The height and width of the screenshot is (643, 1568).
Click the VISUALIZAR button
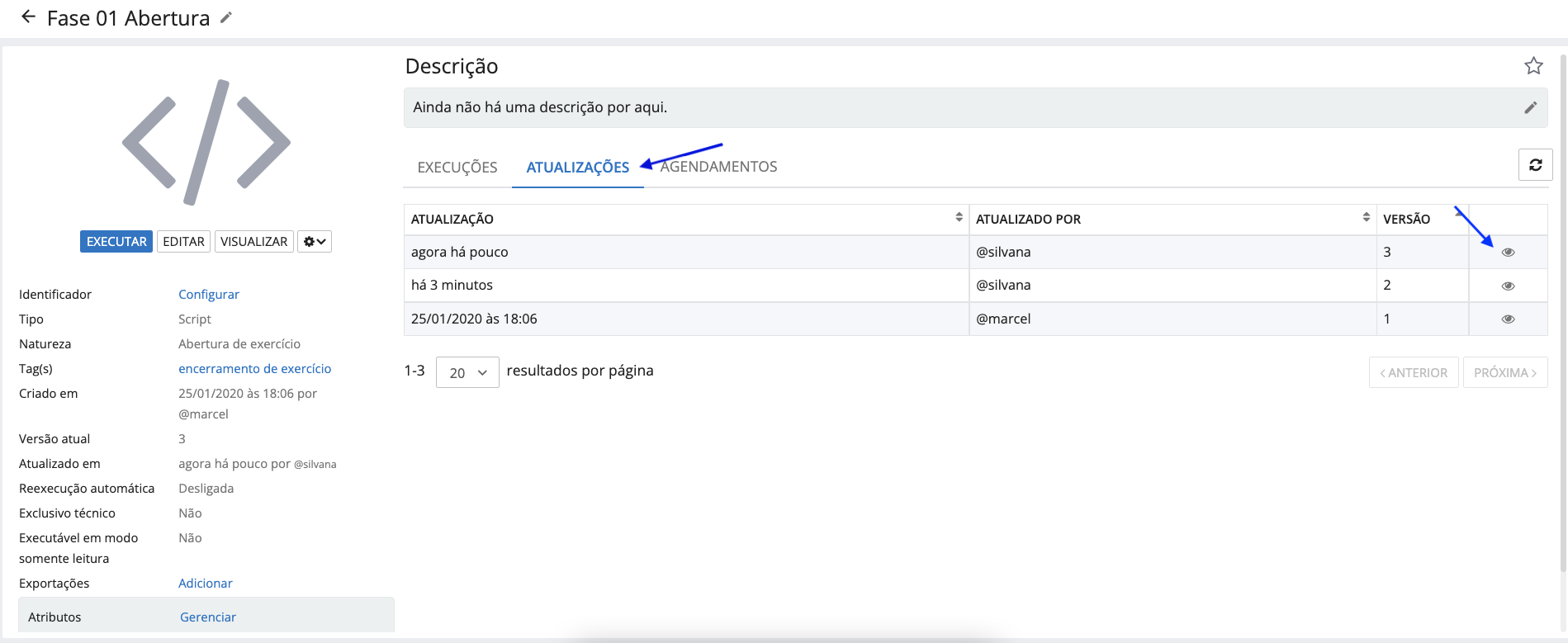pos(254,242)
